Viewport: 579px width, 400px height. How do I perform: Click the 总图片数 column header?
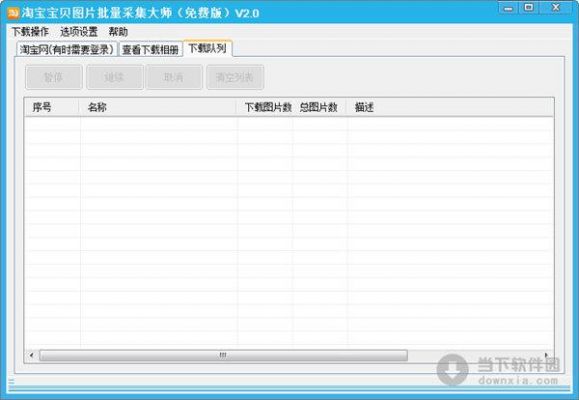[319, 107]
